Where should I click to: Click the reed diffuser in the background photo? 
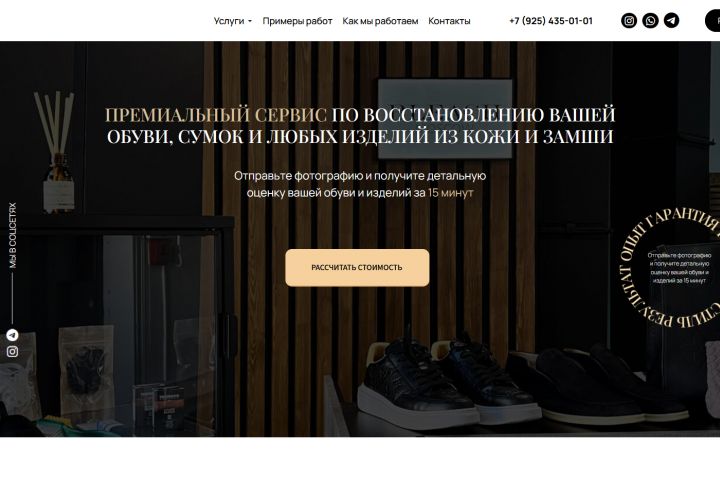coord(56,152)
